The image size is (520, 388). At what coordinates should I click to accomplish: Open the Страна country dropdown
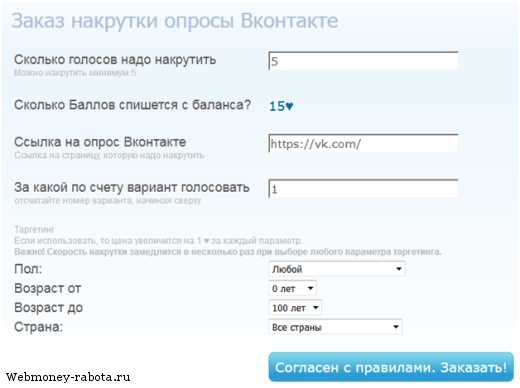(x=335, y=327)
